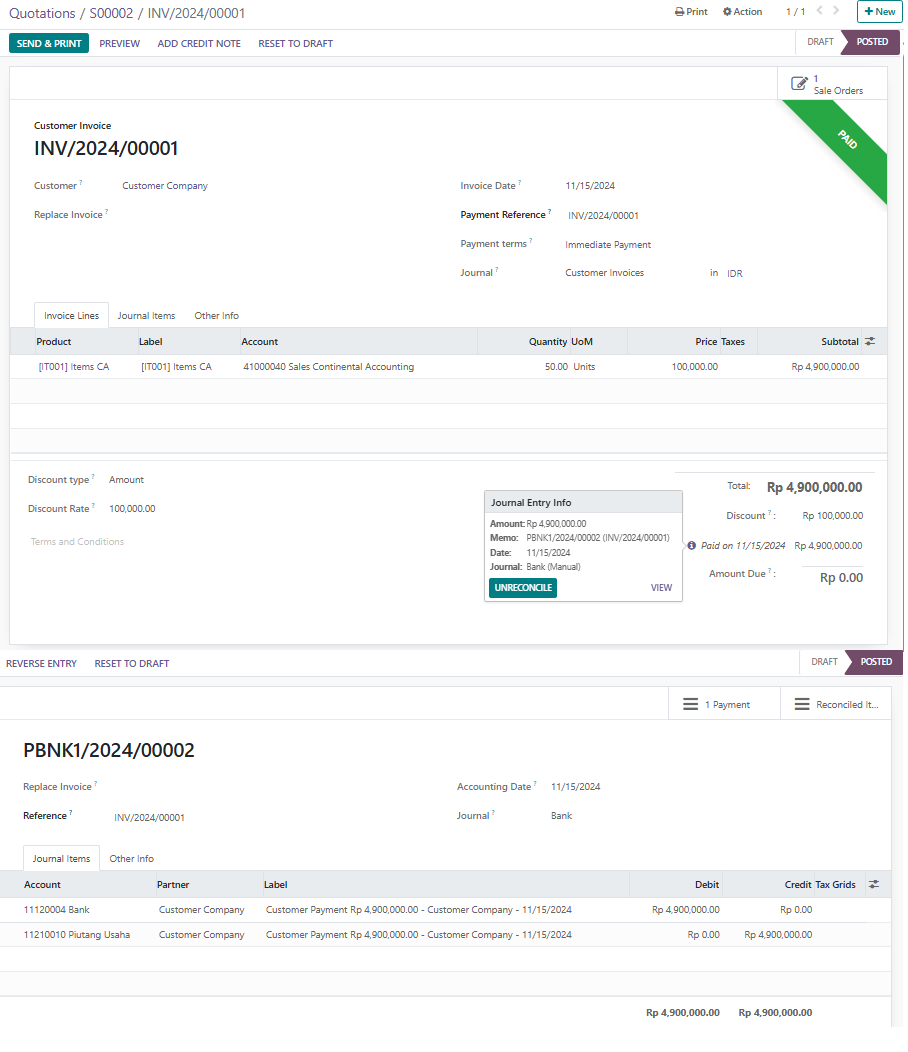Click View link in popup
Viewport: 908px width, 1052px height.
(661, 588)
